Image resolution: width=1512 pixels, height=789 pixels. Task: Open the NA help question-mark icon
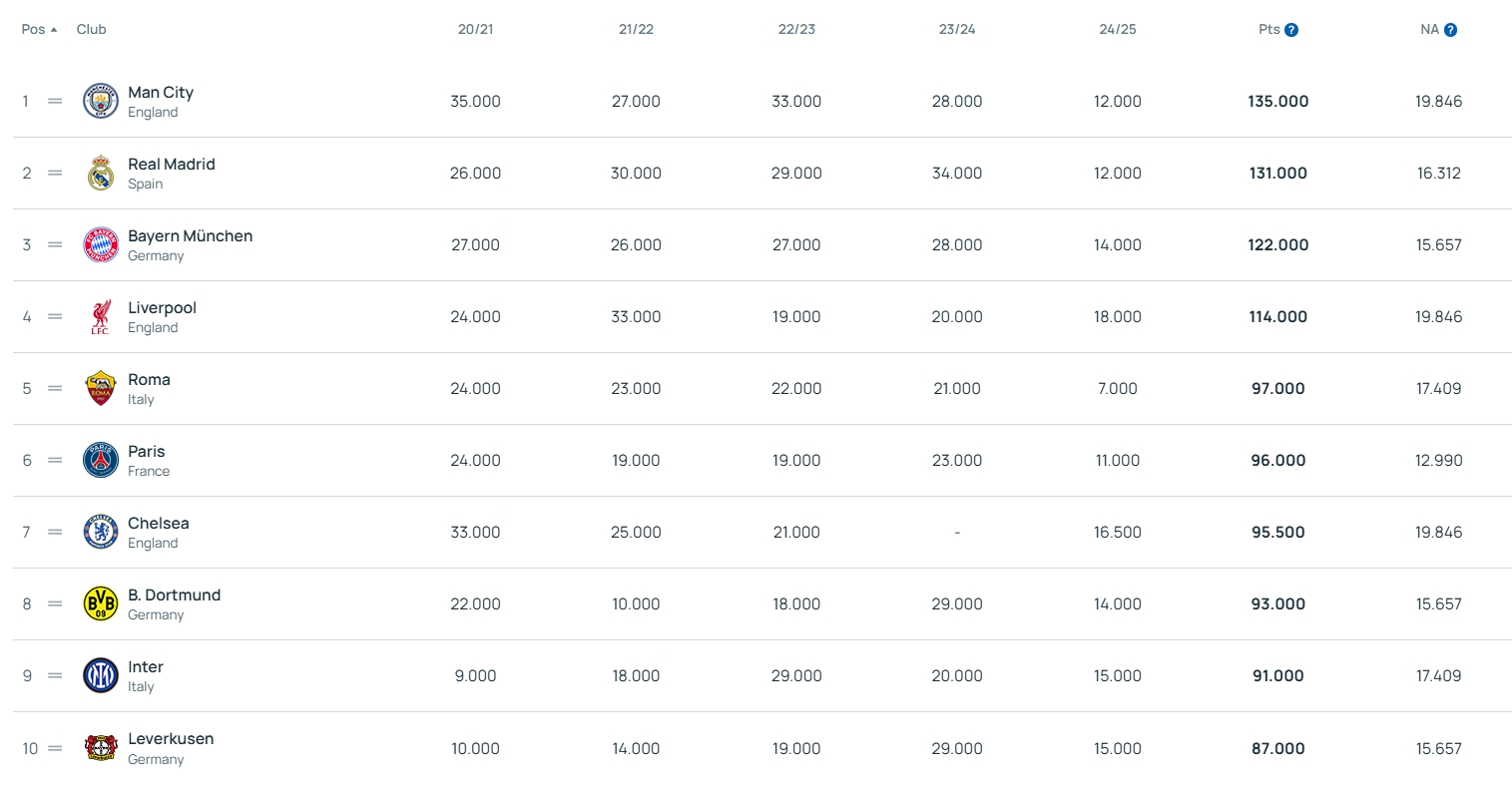point(1451,30)
